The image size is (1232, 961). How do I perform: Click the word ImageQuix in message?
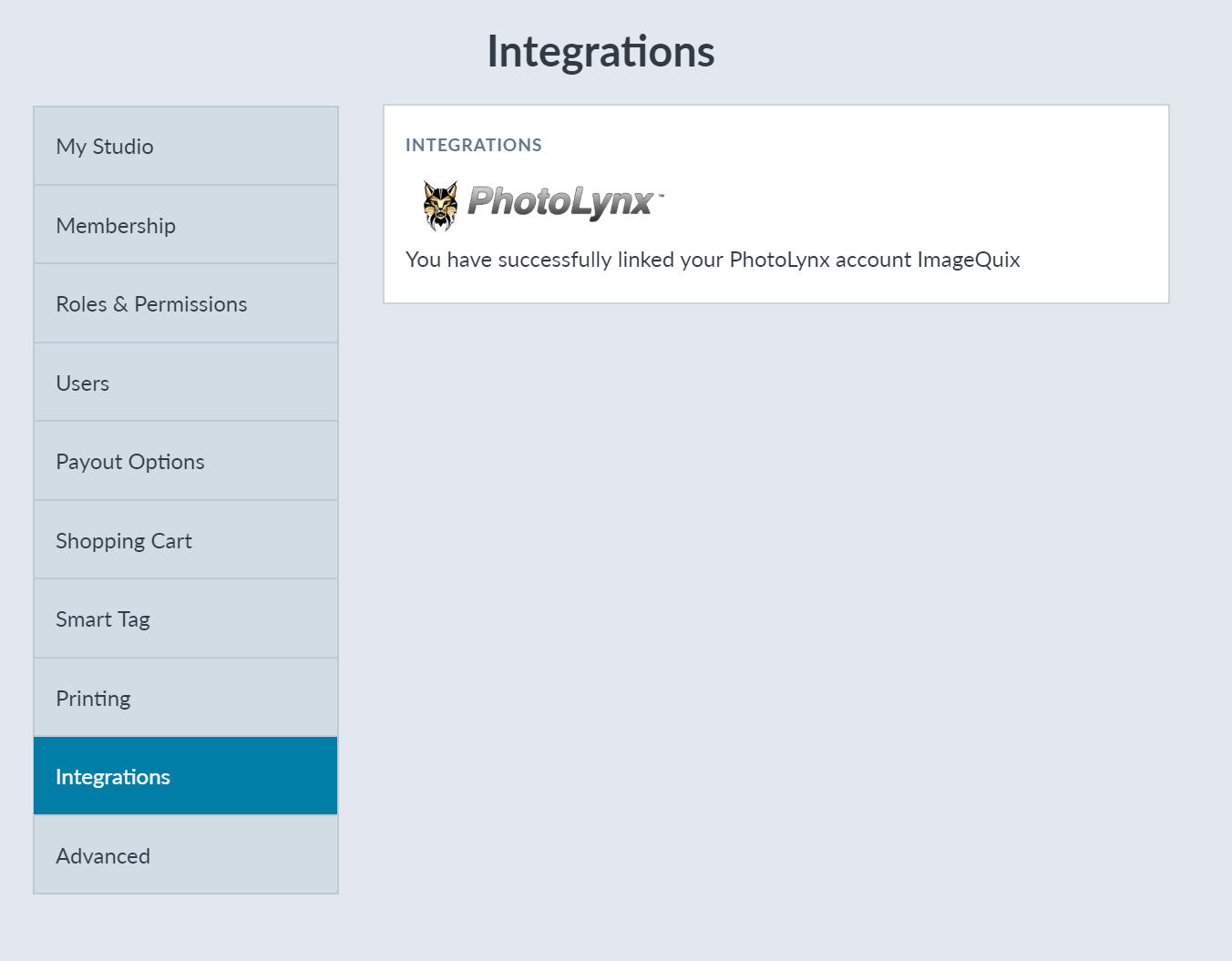[x=969, y=260]
